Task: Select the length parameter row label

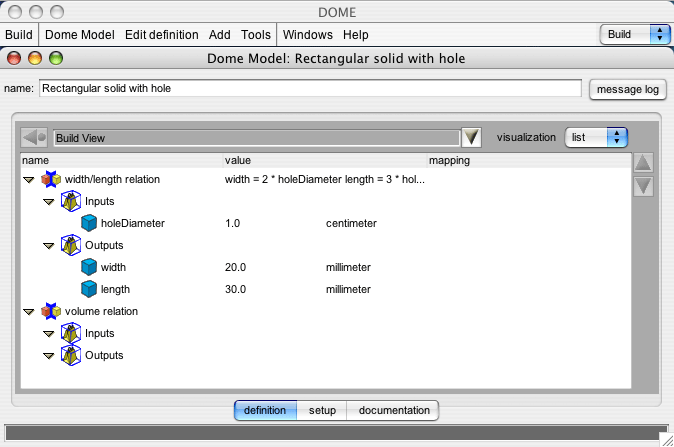Action: click(115, 289)
